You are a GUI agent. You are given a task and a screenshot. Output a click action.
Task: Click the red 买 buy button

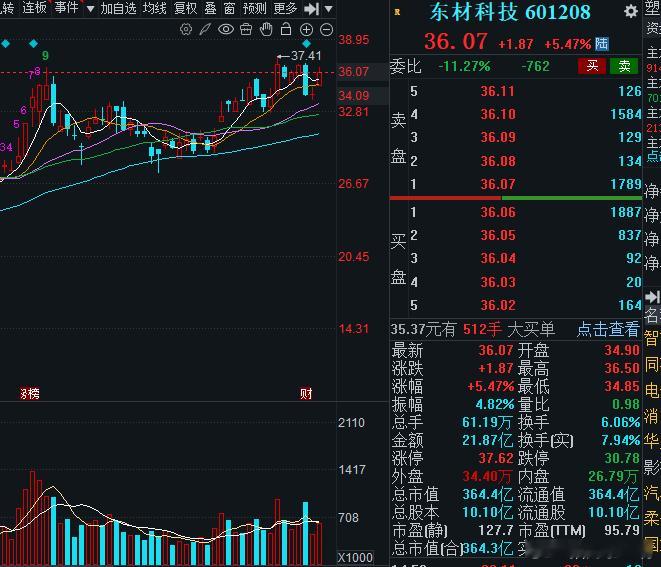coord(592,66)
